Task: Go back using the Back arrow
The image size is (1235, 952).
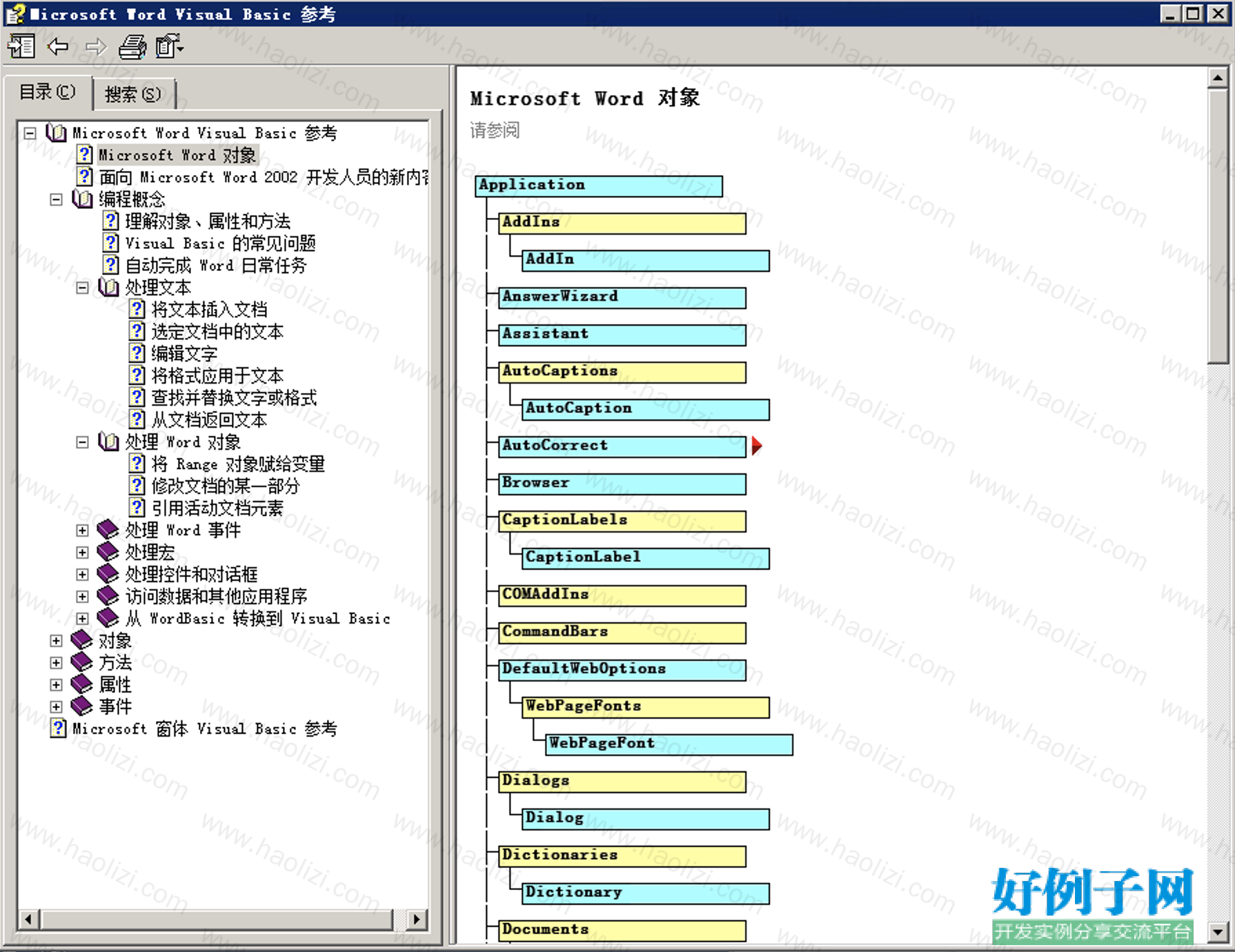Action: [x=58, y=47]
